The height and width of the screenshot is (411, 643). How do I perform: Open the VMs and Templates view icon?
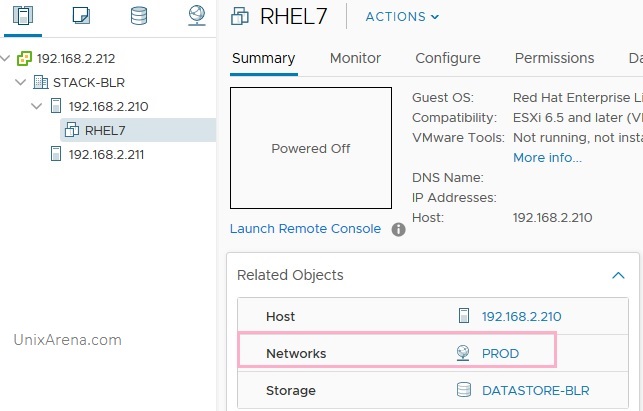point(81,16)
